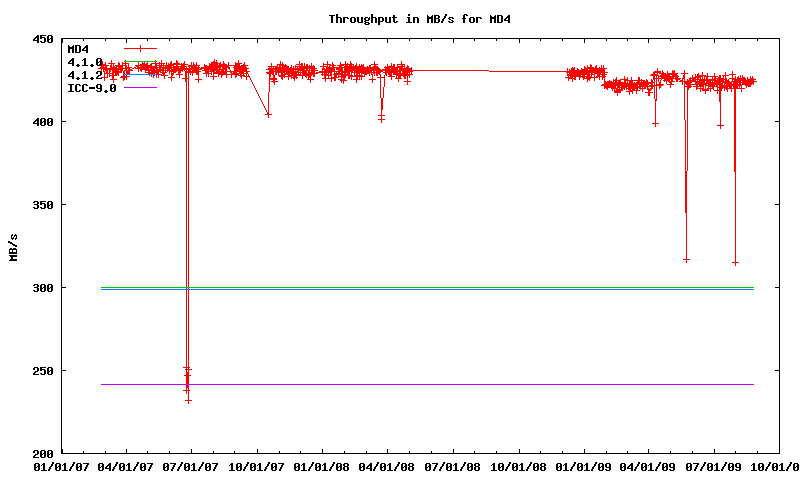Click the 10/01/08 x-axis date label
This screenshot has height=480, width=800.
click(x=518, y=466)
